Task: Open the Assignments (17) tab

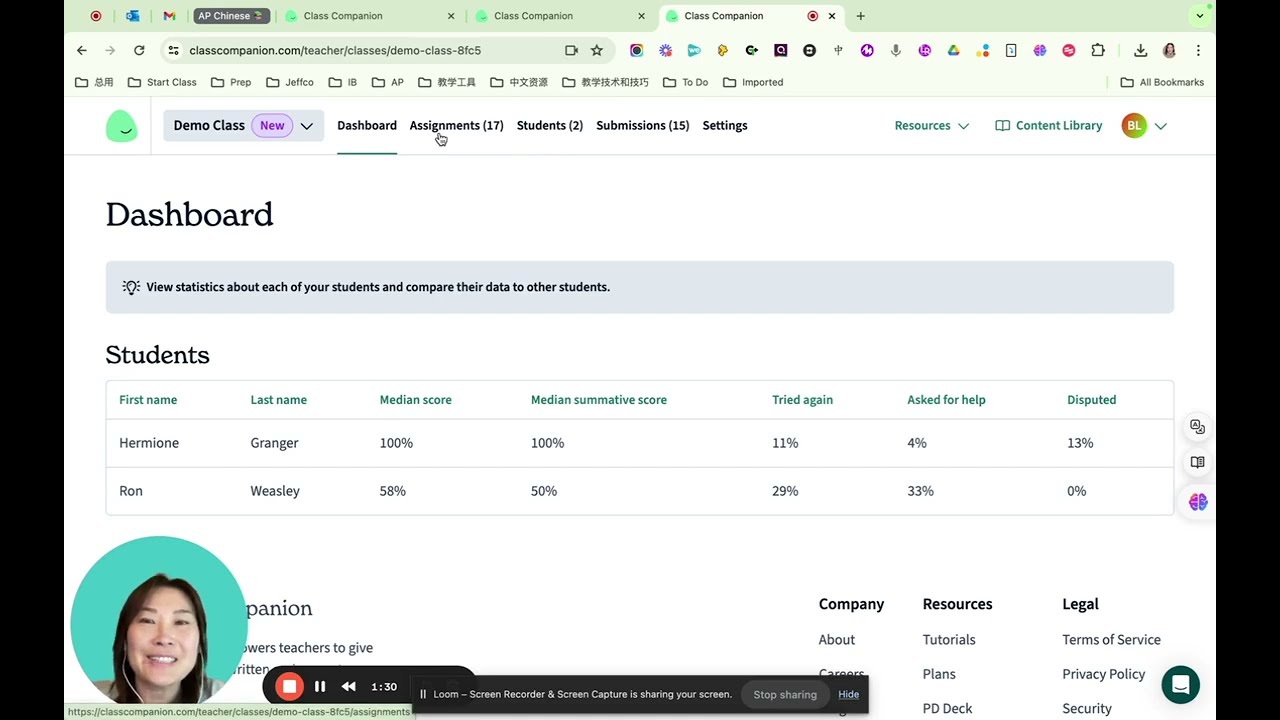Action: click(x=456, y=125)
